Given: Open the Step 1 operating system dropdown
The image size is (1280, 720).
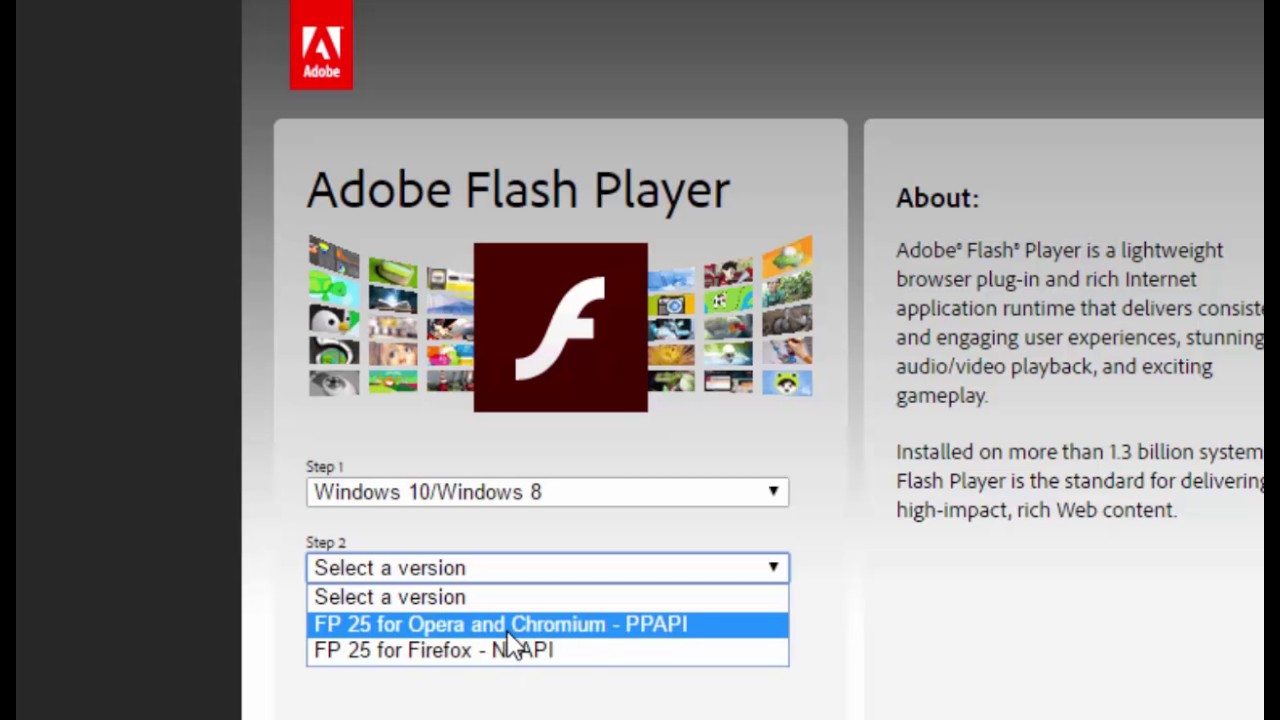Looking at the screenshot, I should (547, 492).
